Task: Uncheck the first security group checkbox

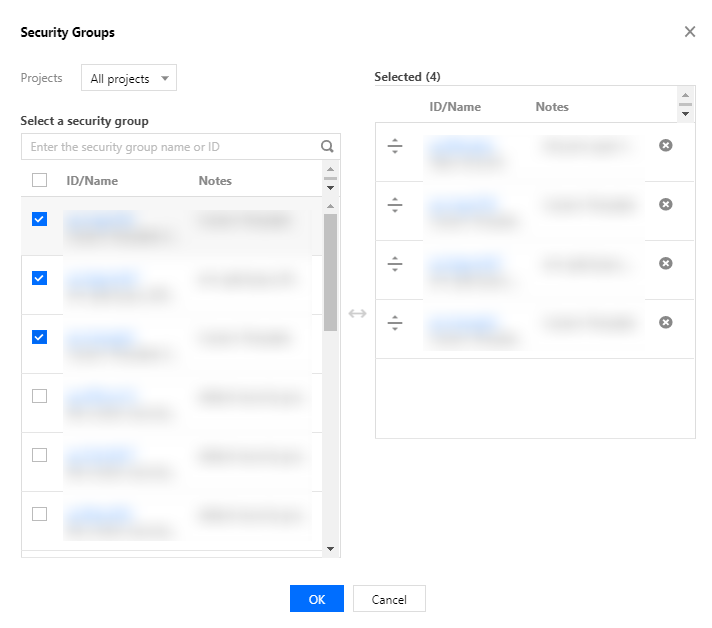Action: tap(40, 219)
